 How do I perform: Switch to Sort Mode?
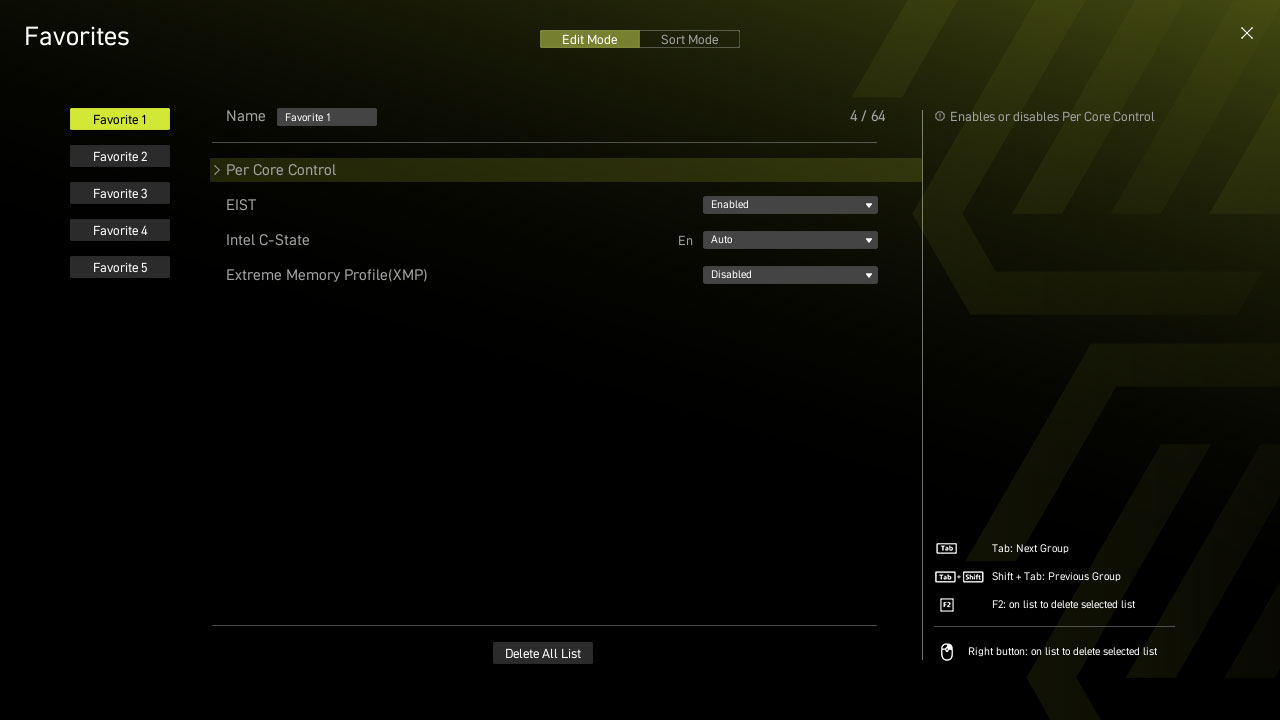(x=689, y=40)
